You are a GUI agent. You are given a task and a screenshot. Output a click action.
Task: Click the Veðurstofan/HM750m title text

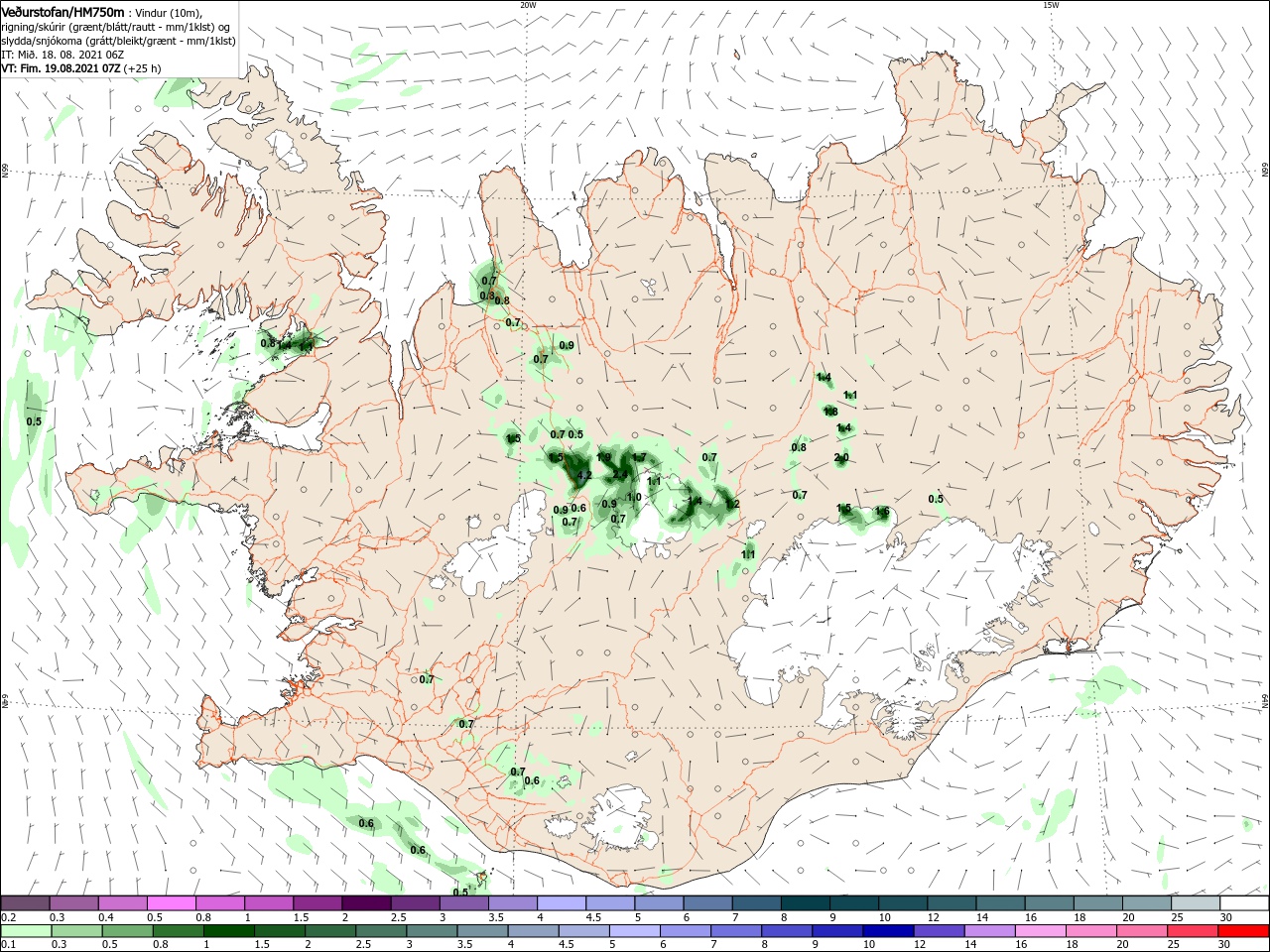[x=63, y=11]
